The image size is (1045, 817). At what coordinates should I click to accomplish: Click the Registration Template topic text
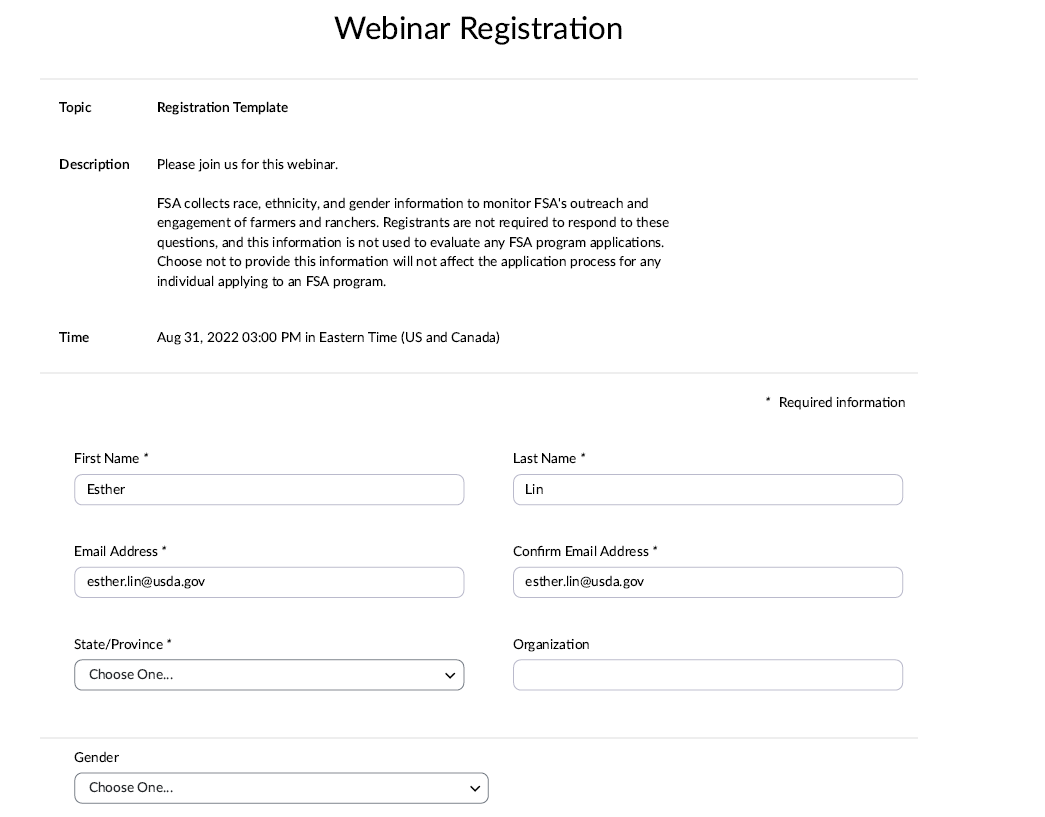tap(222, 108)
